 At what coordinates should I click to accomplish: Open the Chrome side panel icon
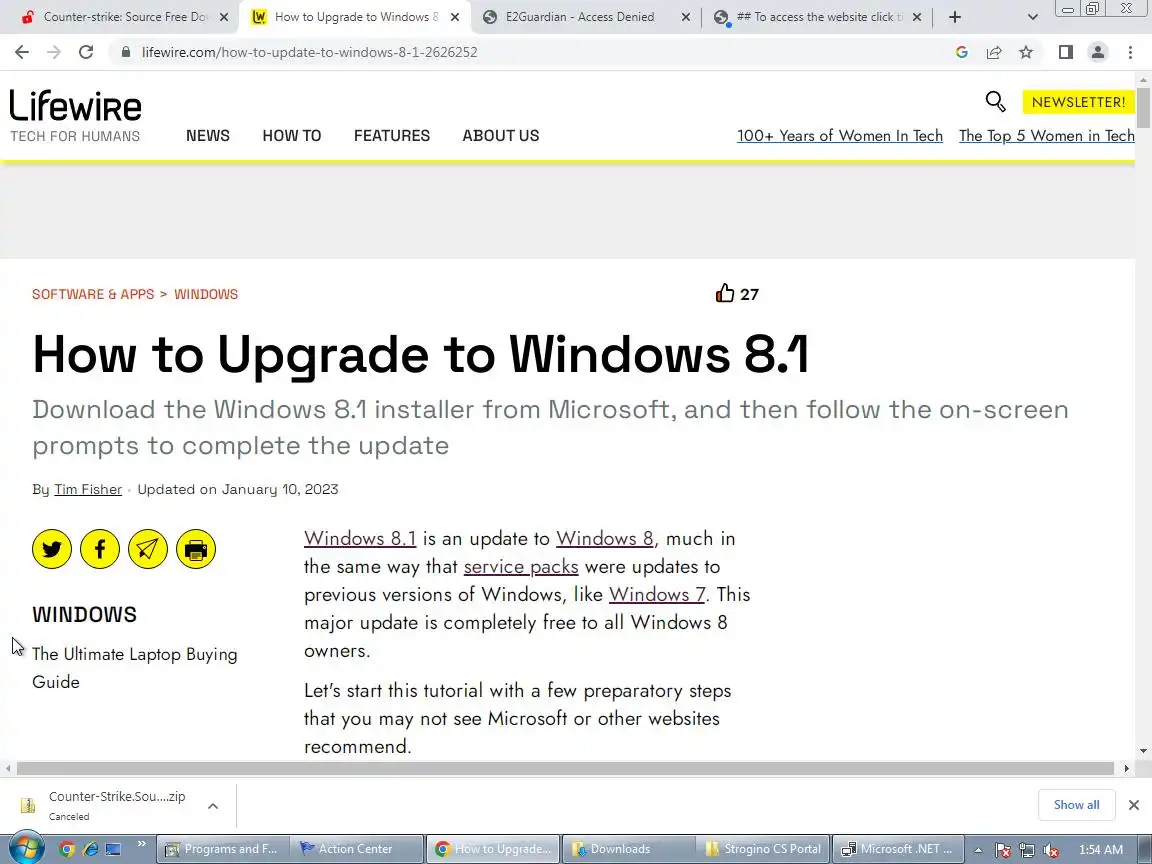coord(1065,52)
